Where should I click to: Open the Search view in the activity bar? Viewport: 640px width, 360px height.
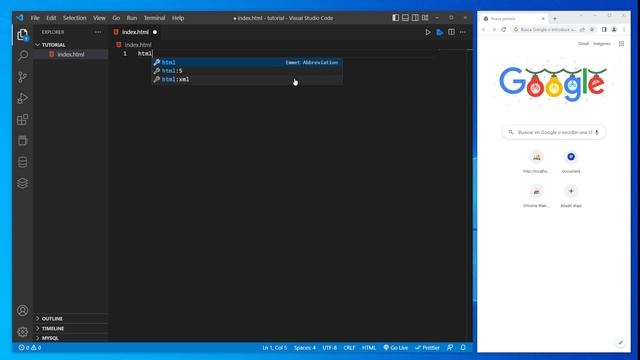click(23, 56)
